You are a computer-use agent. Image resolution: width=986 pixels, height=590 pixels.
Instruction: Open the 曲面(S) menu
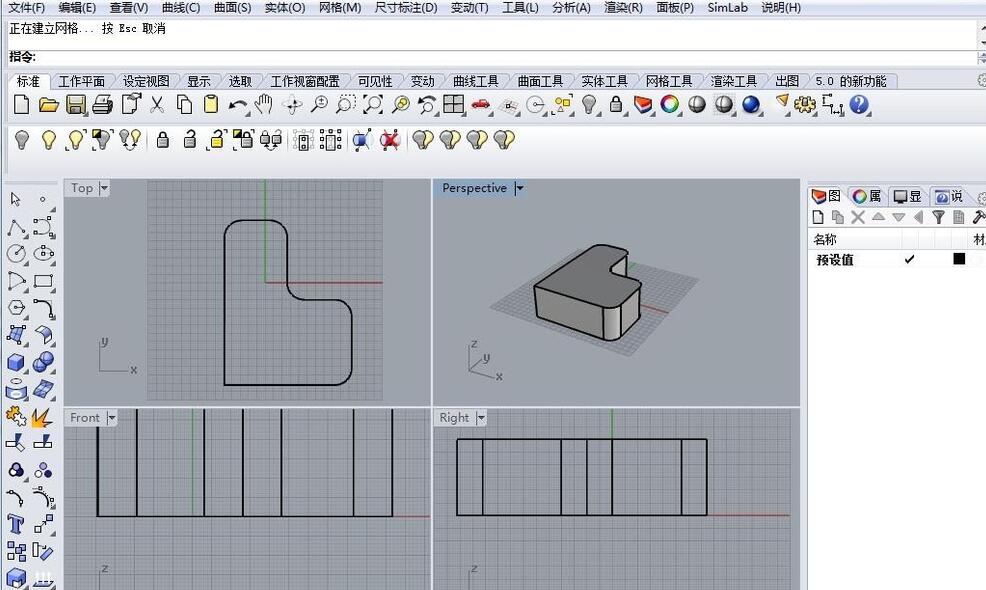point(233,8)
